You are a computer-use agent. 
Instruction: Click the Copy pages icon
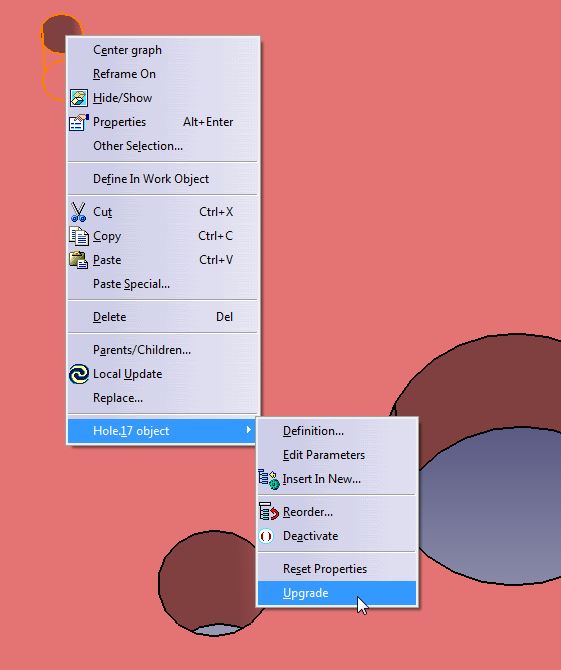pos(79,236)
